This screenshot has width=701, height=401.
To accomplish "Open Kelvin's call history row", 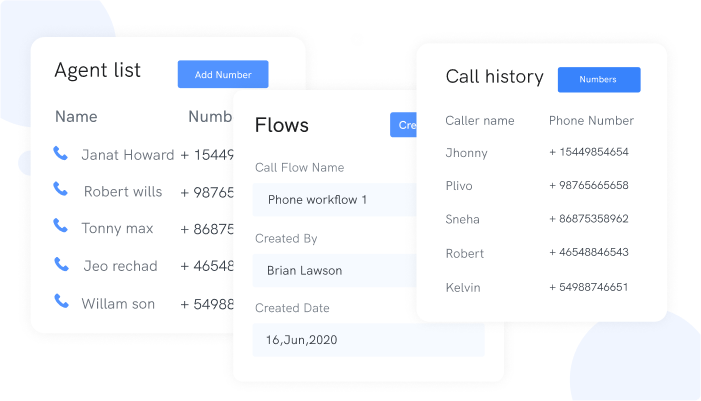I will pyautogui.click(x=463, y=287).
